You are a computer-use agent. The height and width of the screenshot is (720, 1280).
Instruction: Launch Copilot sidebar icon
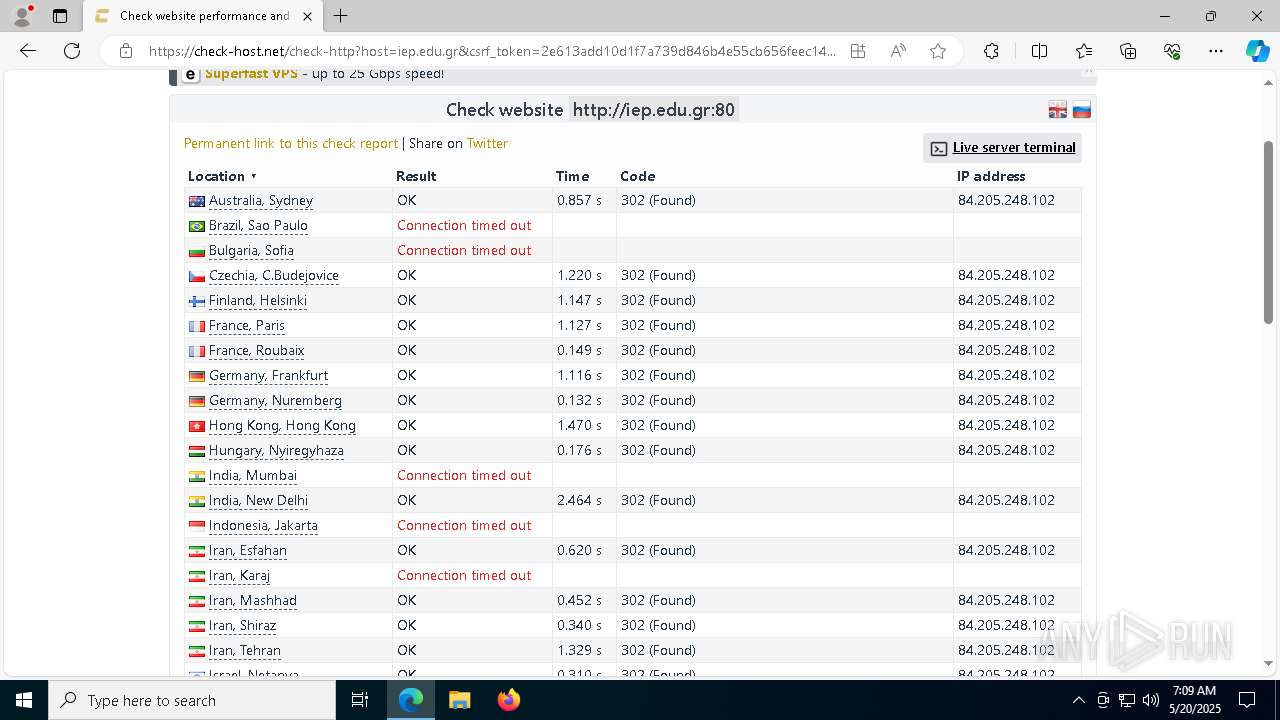(1257, 51)
